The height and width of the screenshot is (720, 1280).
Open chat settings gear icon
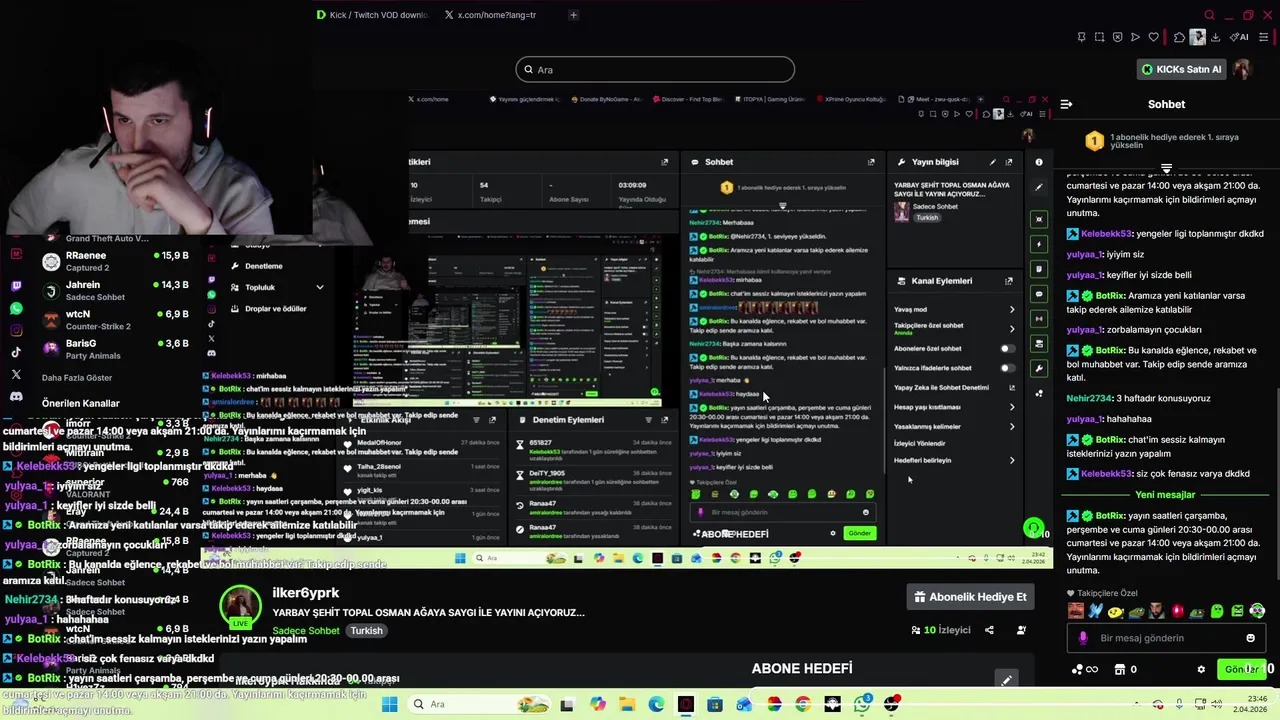tap(1201, 669)
